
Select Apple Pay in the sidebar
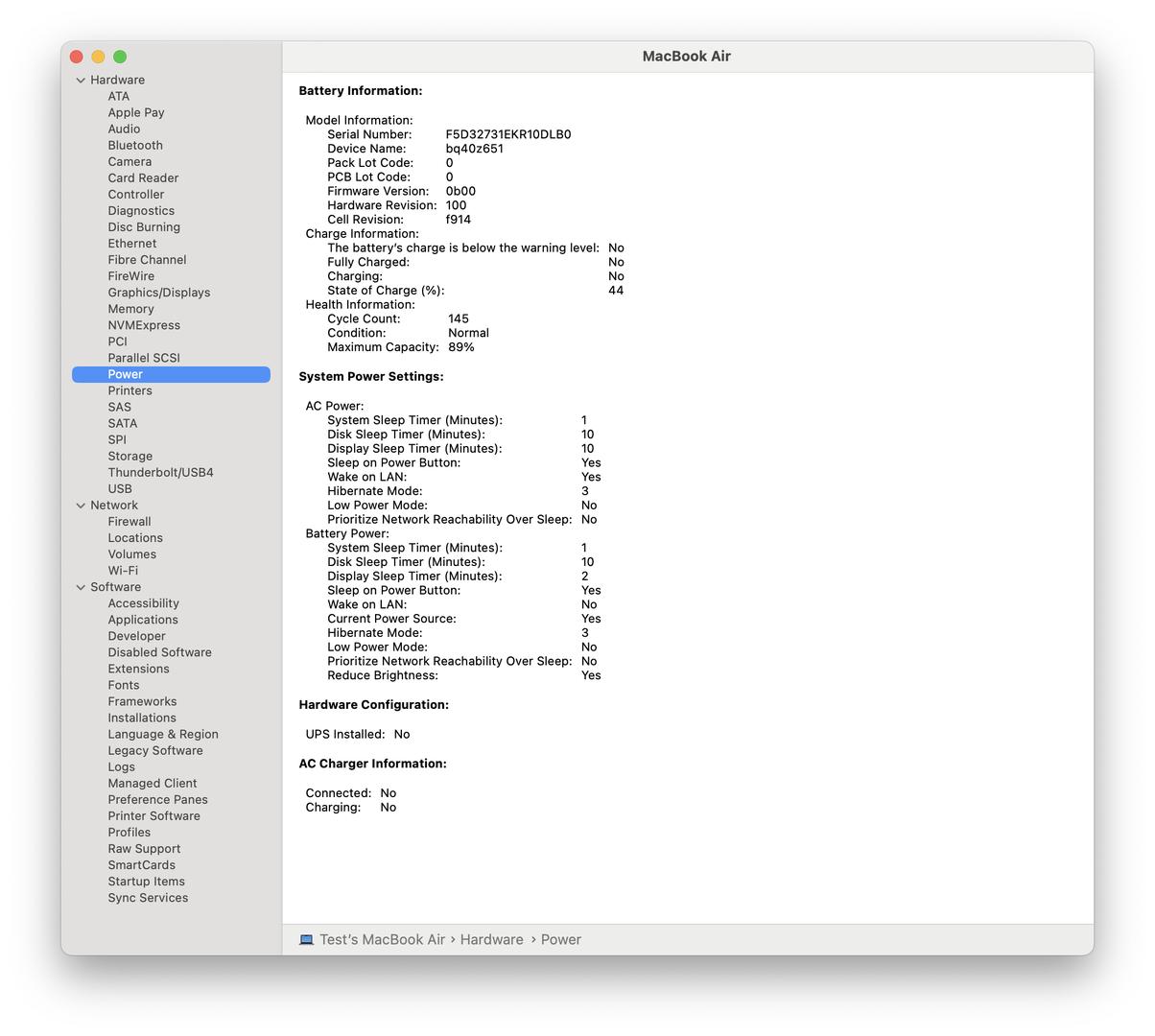pyautogui.click(x=136, y=112)
